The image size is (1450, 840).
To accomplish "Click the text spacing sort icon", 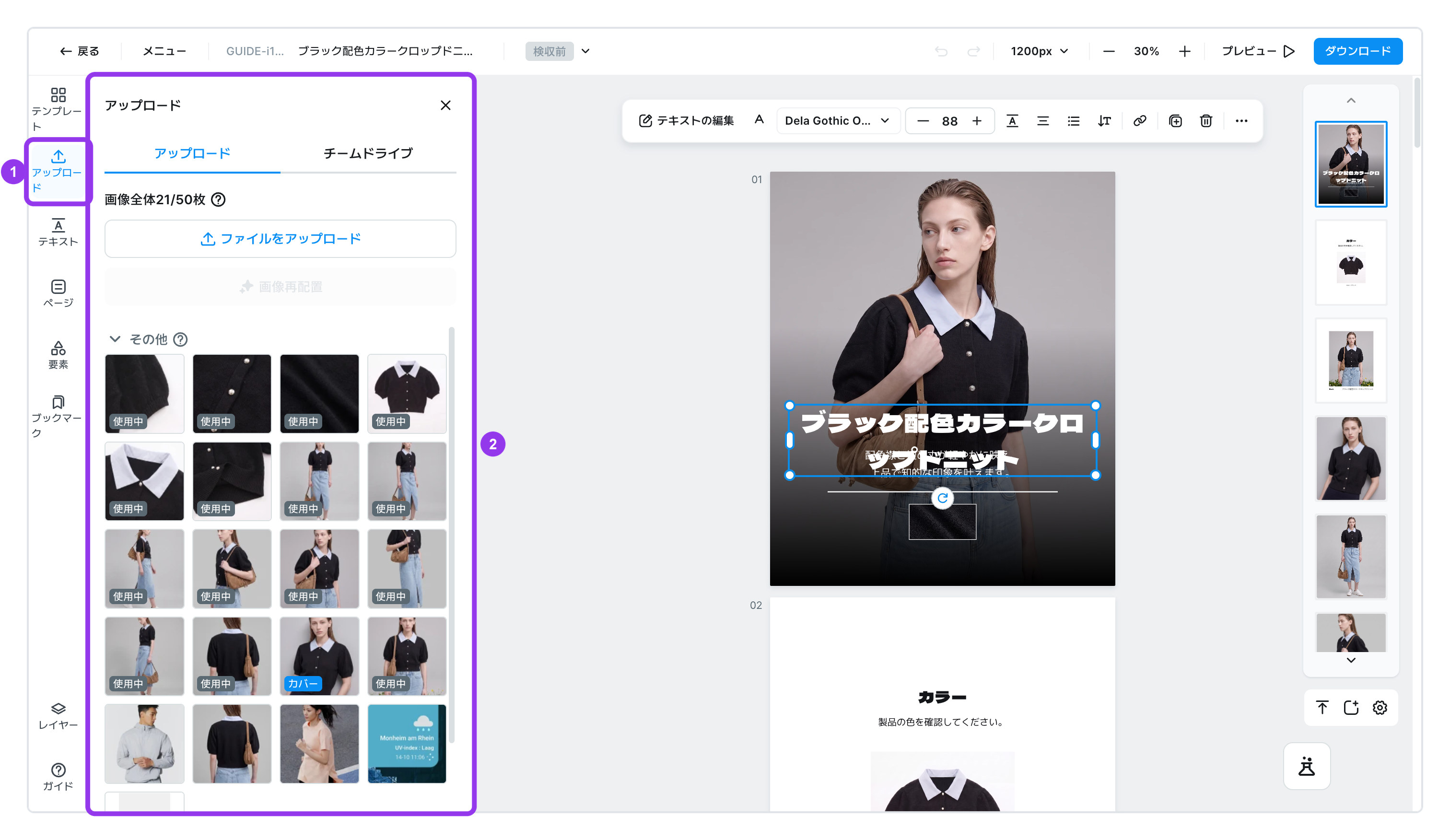I will [1104, 121].
